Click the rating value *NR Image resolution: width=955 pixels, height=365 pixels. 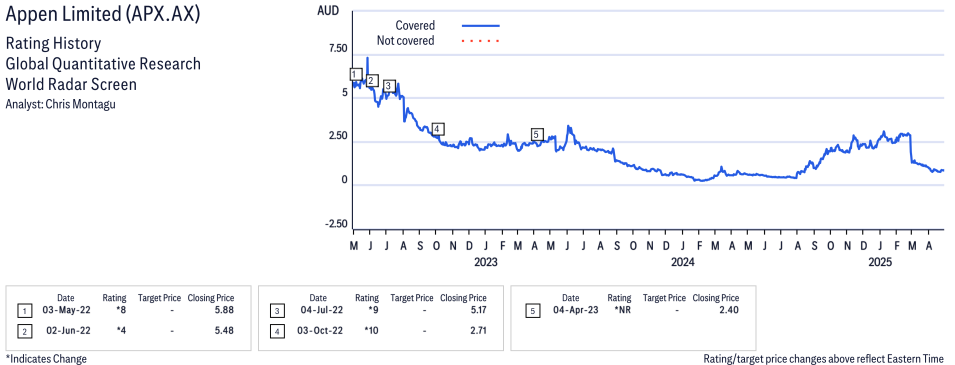[623, 310]
